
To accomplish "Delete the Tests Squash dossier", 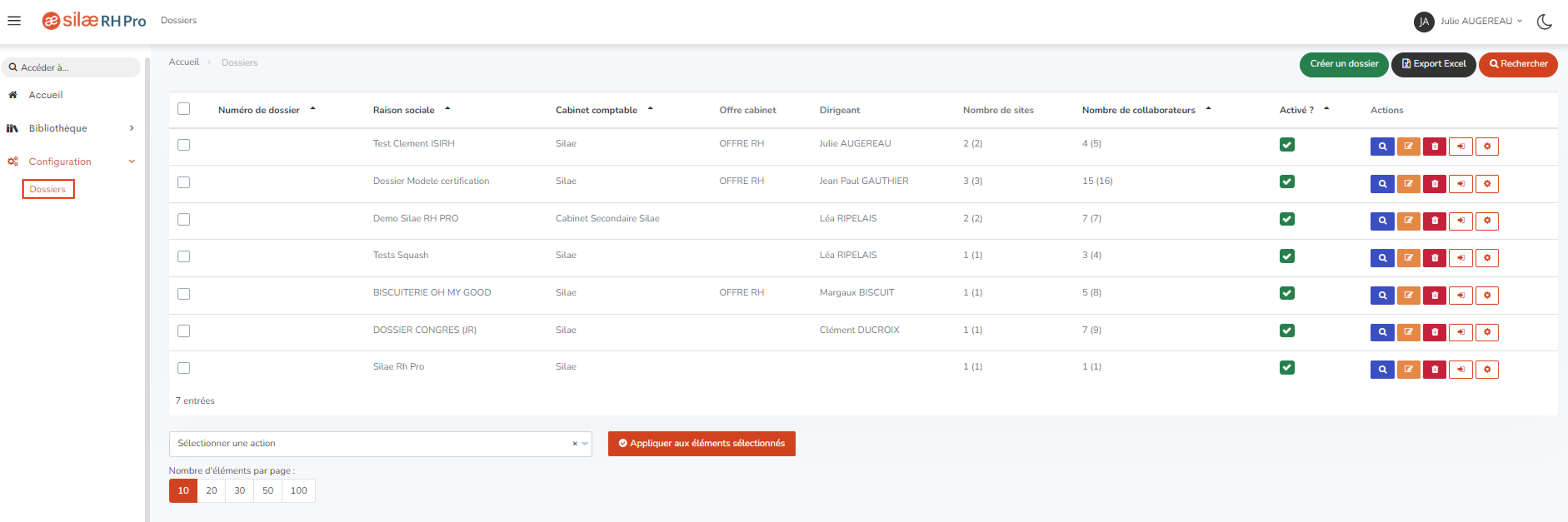I will pos(1434,258).
